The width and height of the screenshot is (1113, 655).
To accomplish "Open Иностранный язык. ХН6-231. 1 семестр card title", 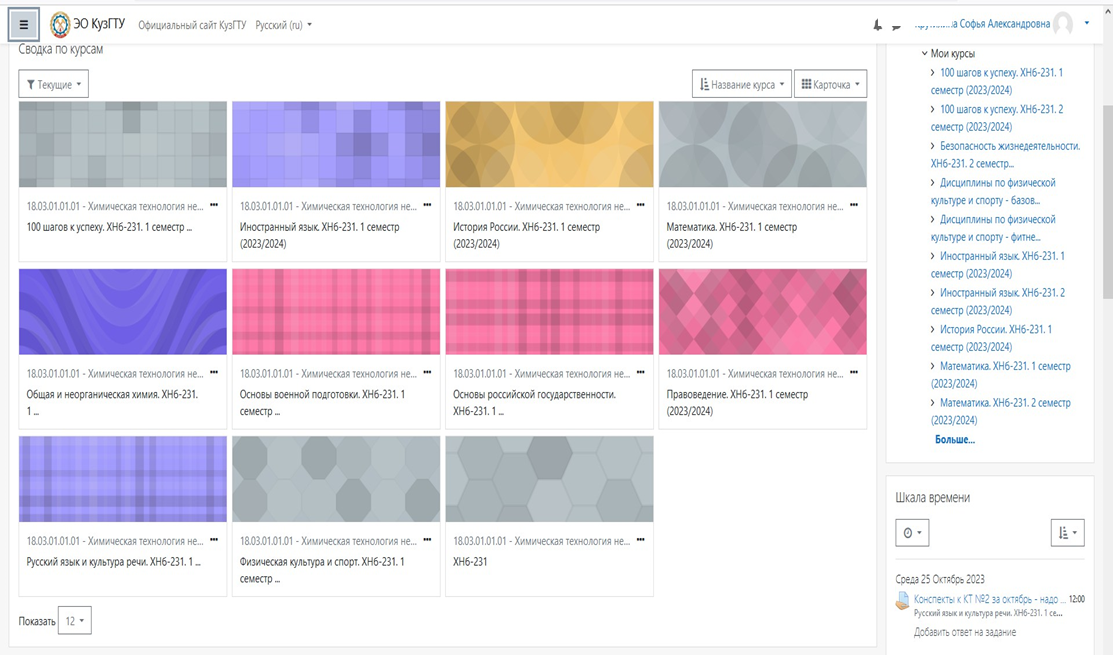I will point(319,235).
